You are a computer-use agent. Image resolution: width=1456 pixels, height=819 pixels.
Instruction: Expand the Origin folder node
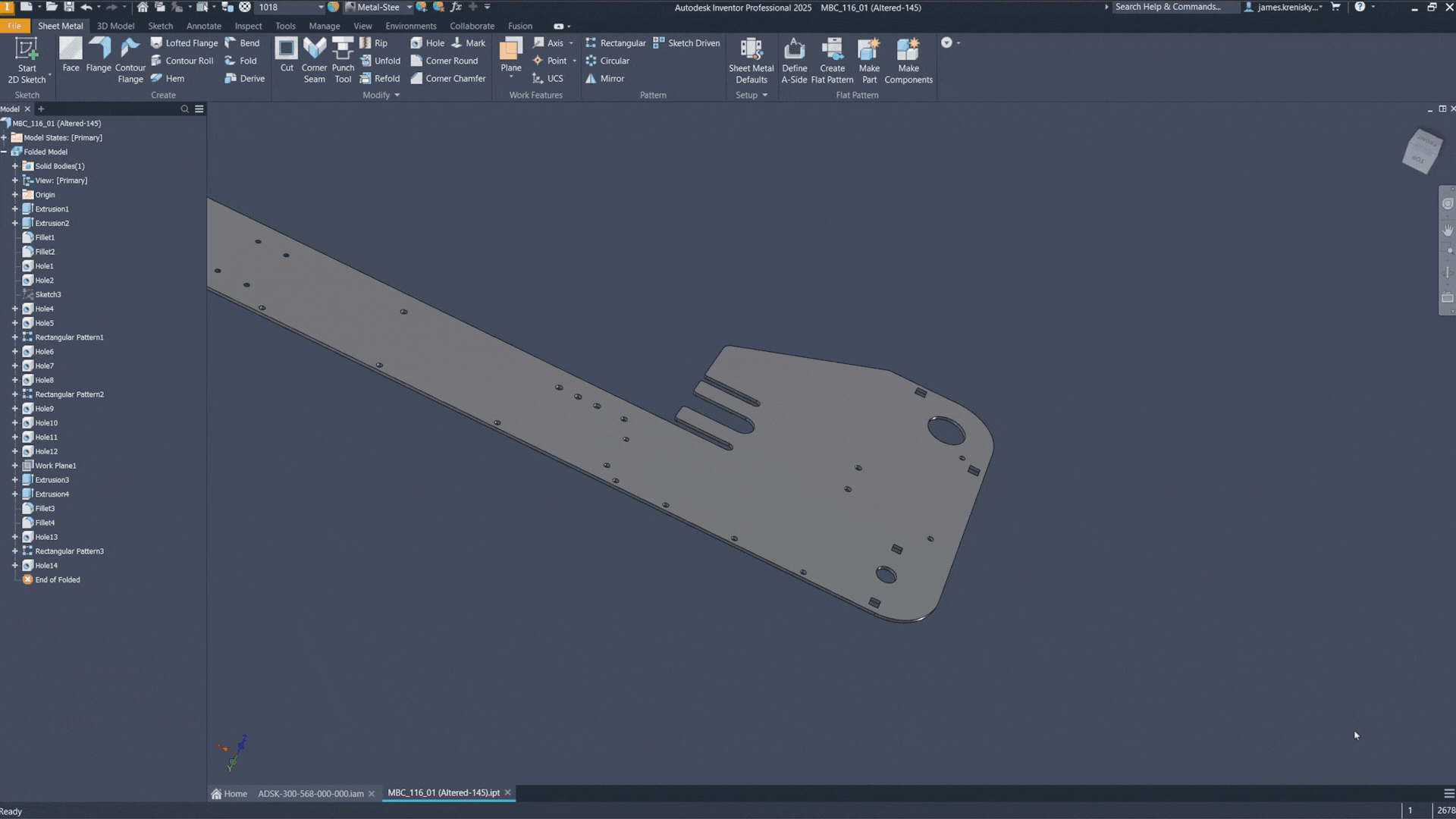pos(14,195)
